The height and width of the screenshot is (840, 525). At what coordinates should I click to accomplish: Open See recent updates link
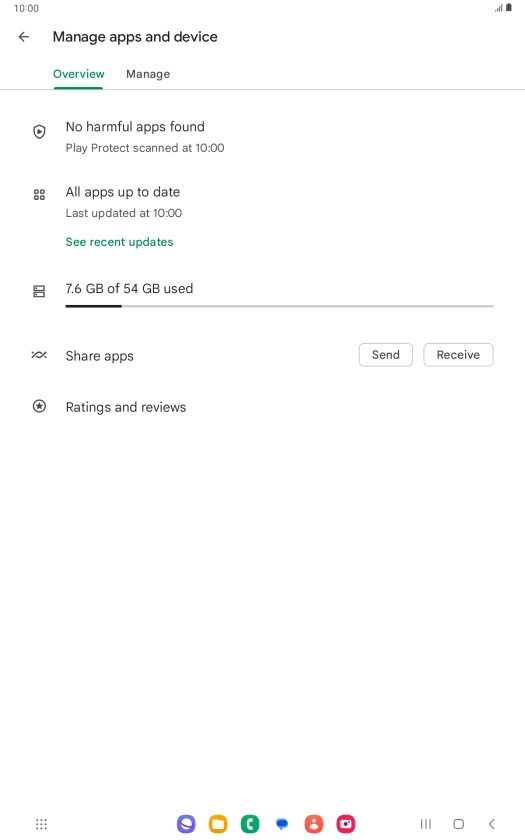coord(119,242)
